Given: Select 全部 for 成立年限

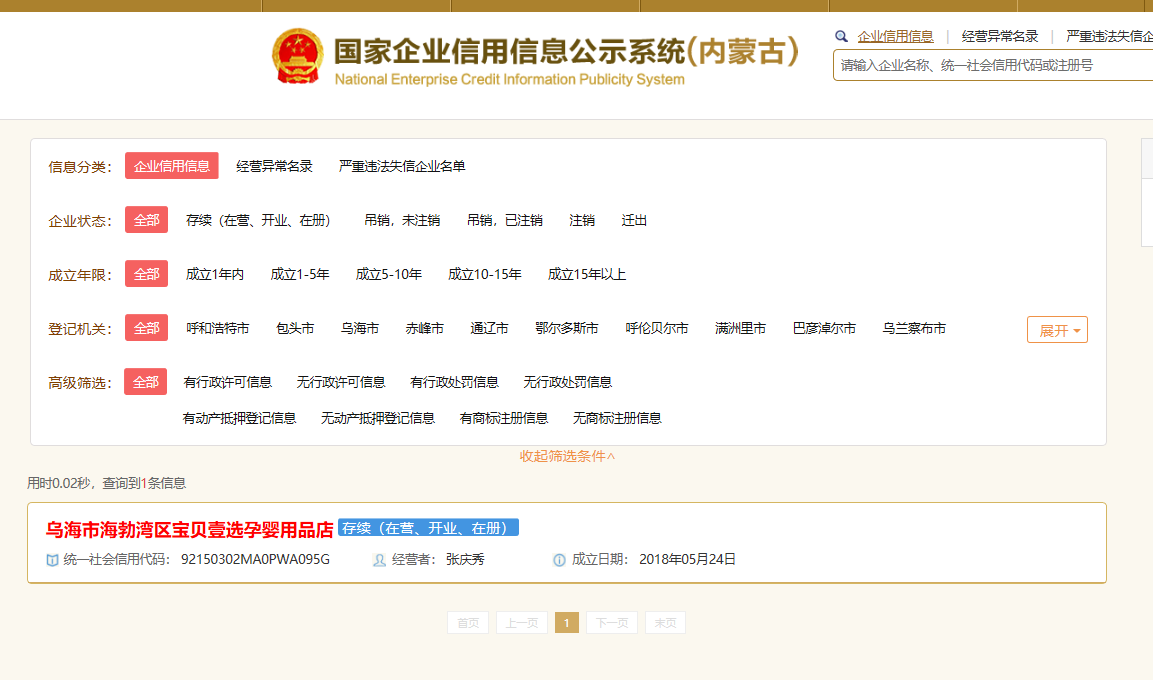Looking at the screenshot, I should point(146,274).
